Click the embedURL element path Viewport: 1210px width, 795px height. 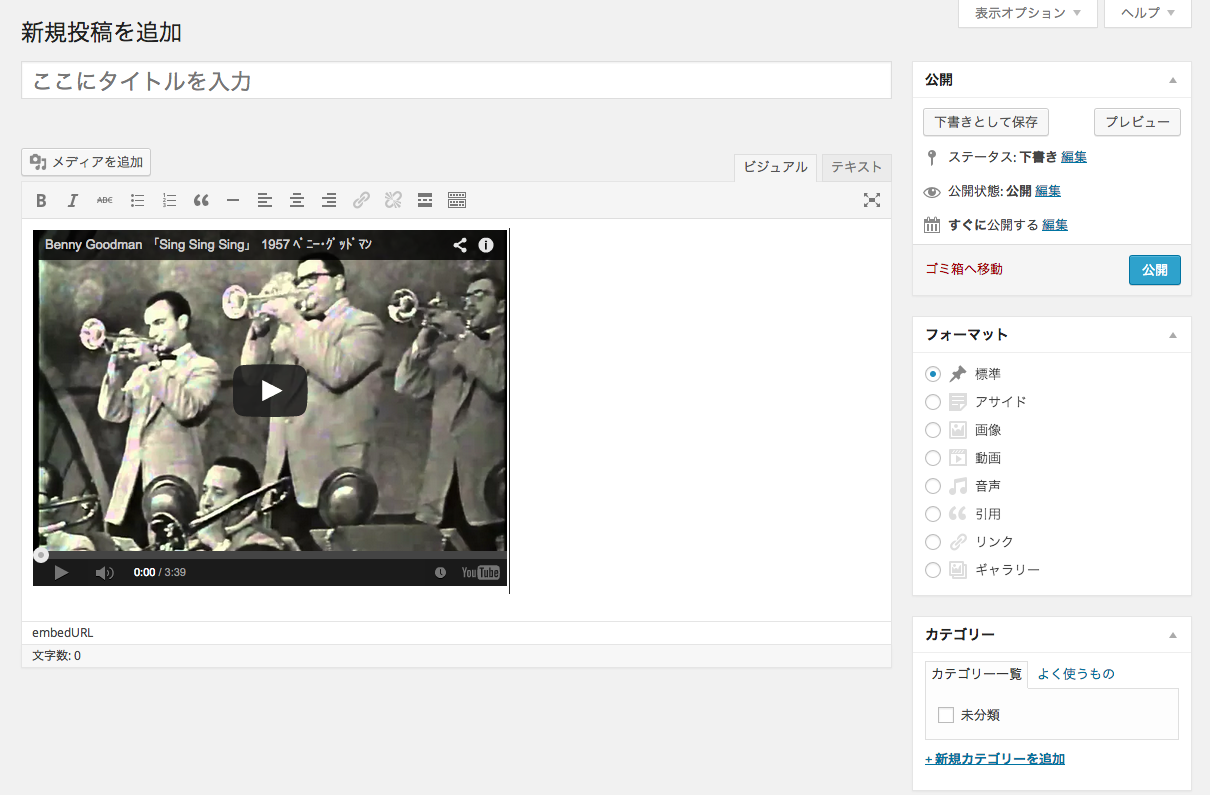click(62, 633)
